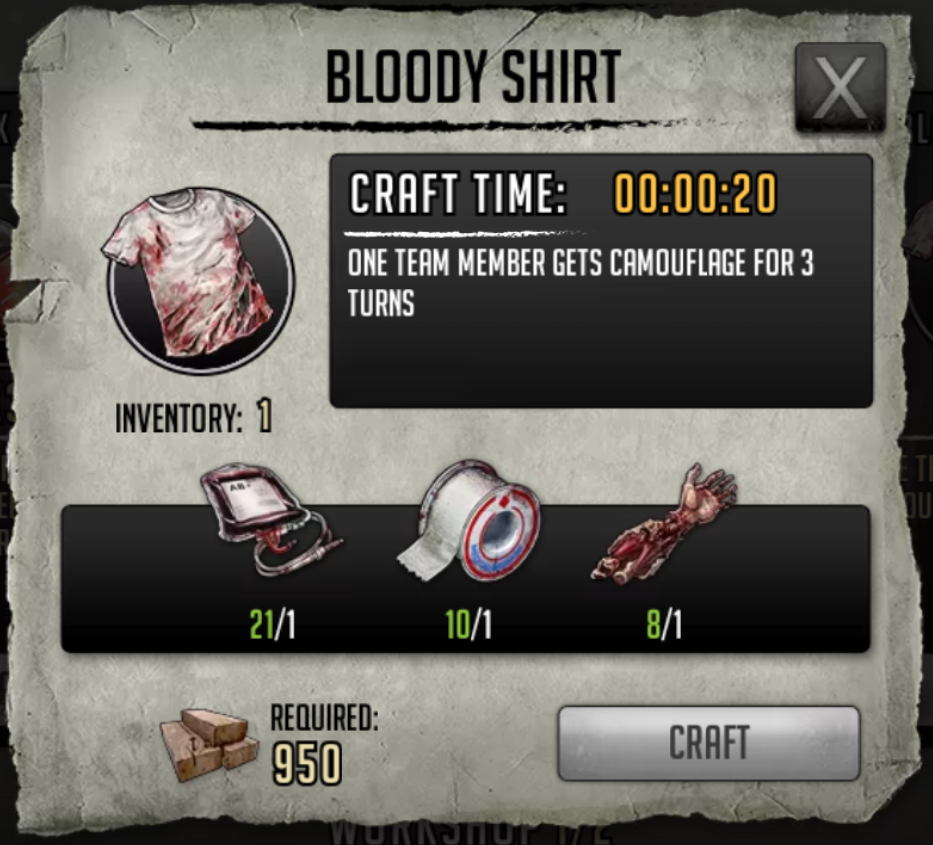
Task: Click the 10/1 bandage count
Action: point(468,625)
